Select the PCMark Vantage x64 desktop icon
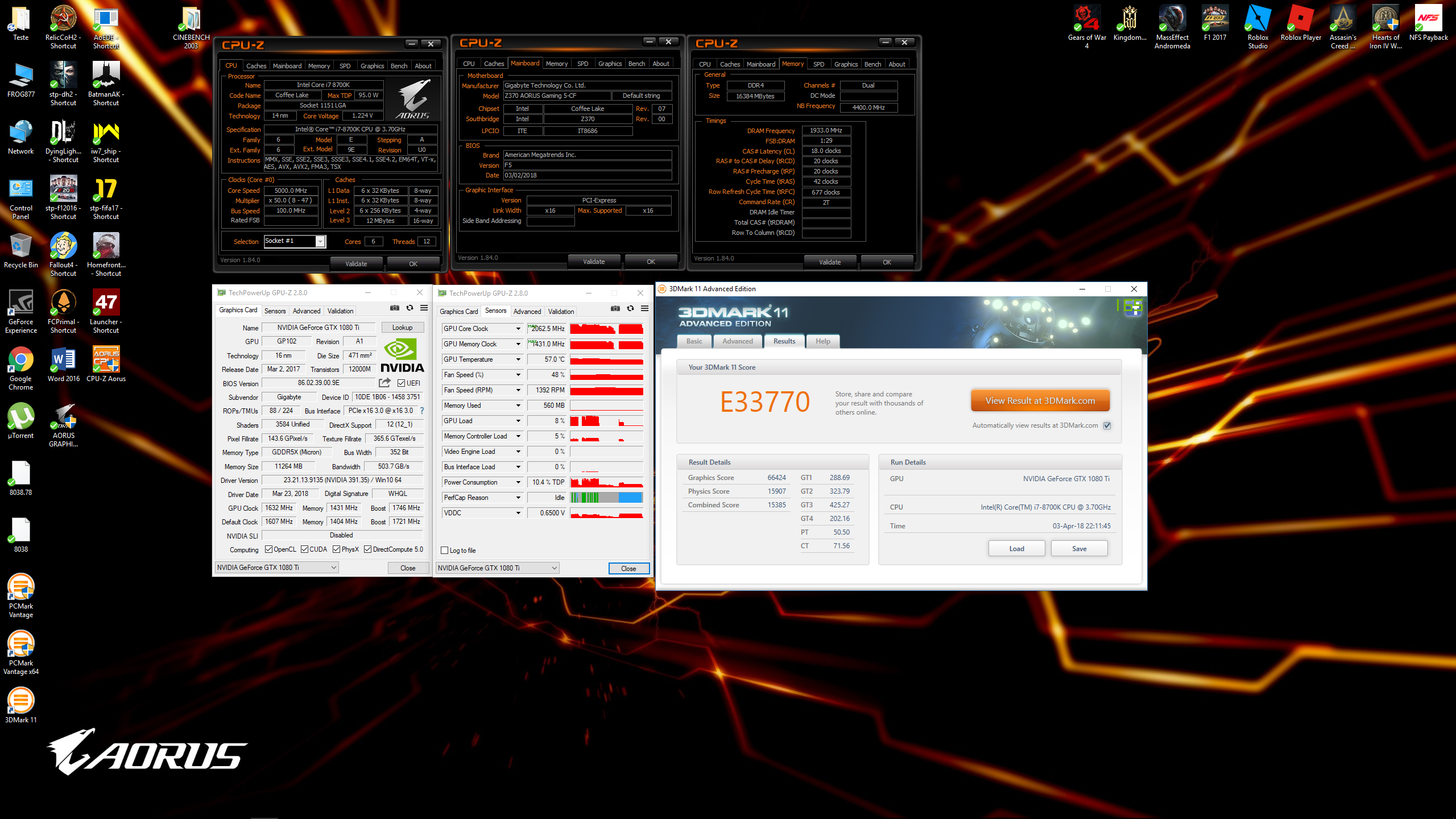 21,653
